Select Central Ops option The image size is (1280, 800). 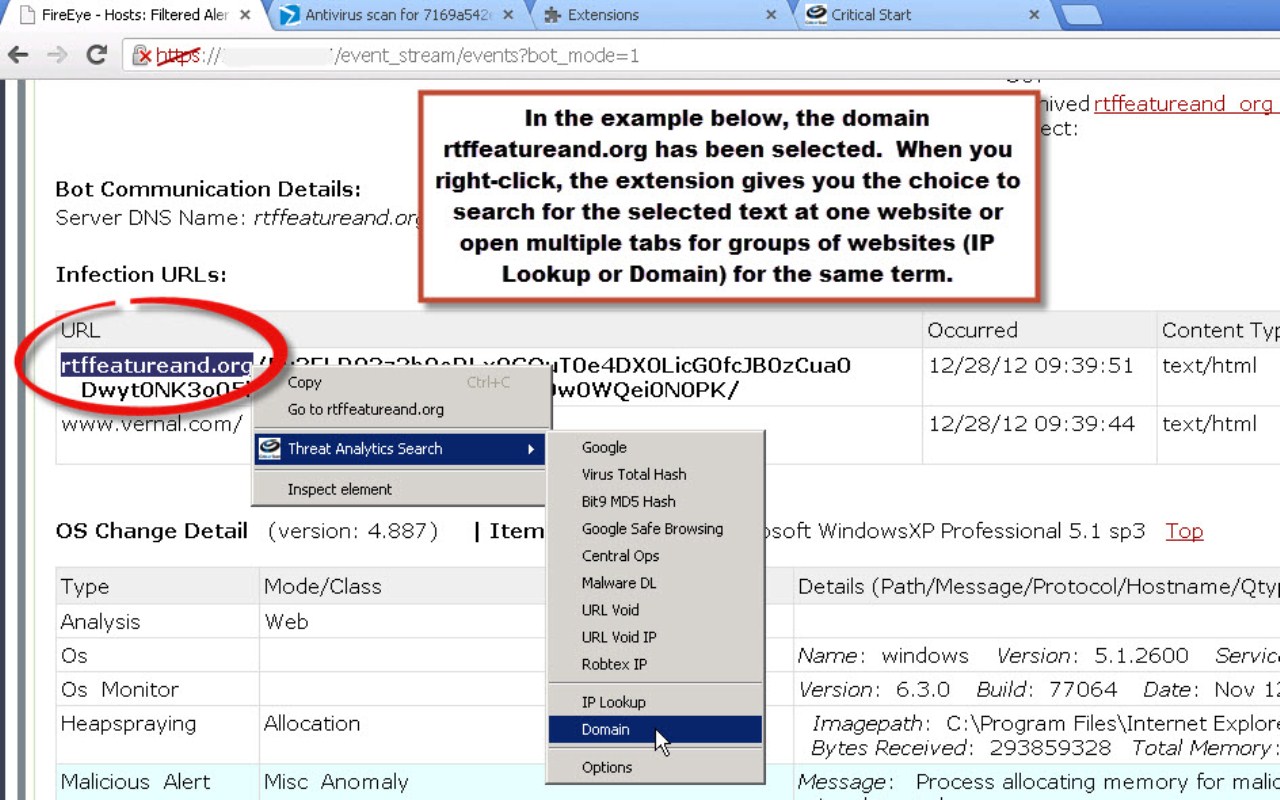point(655,555)
